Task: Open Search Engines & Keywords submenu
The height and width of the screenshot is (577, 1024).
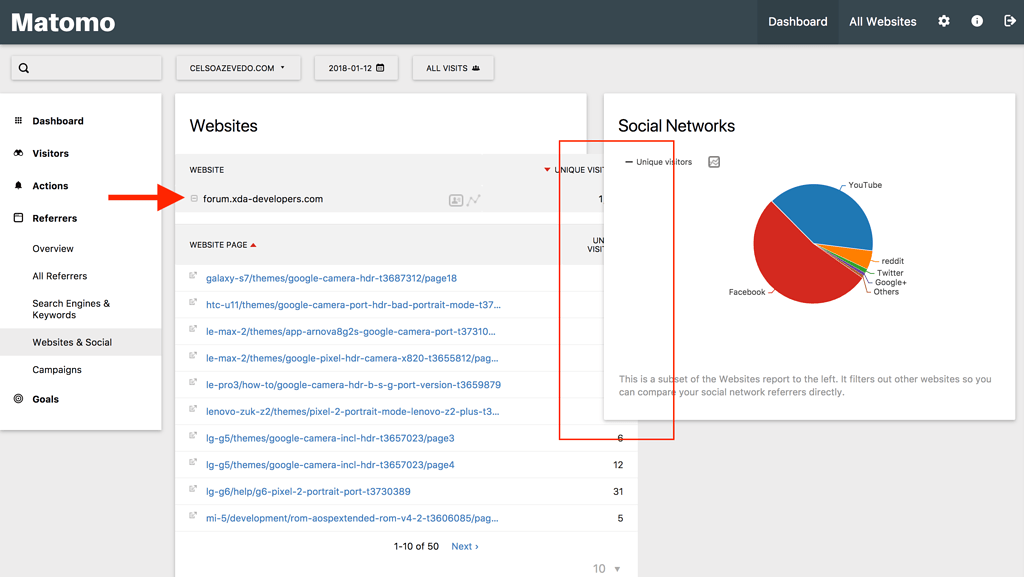Action: pos(71,309)
